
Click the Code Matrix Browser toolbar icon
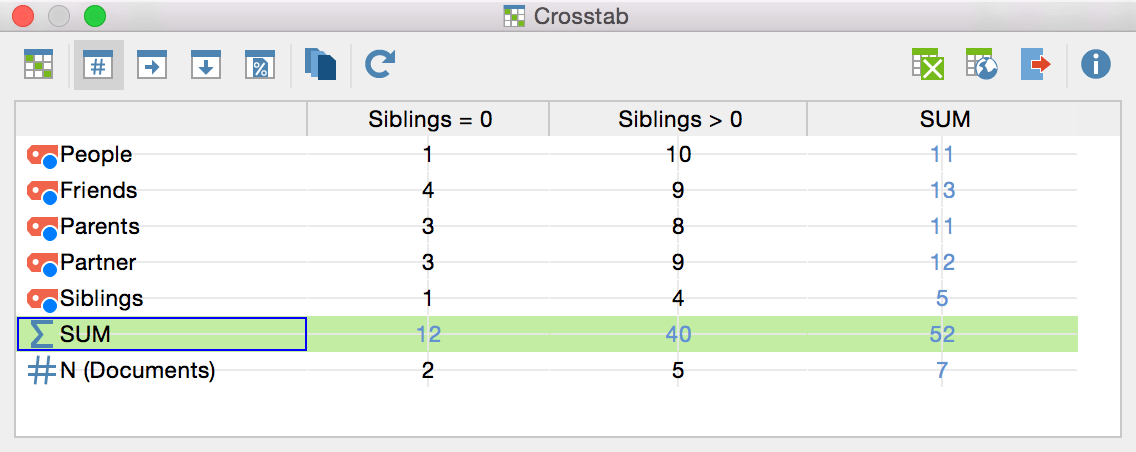pyautogui.click(x=38, y=64)
